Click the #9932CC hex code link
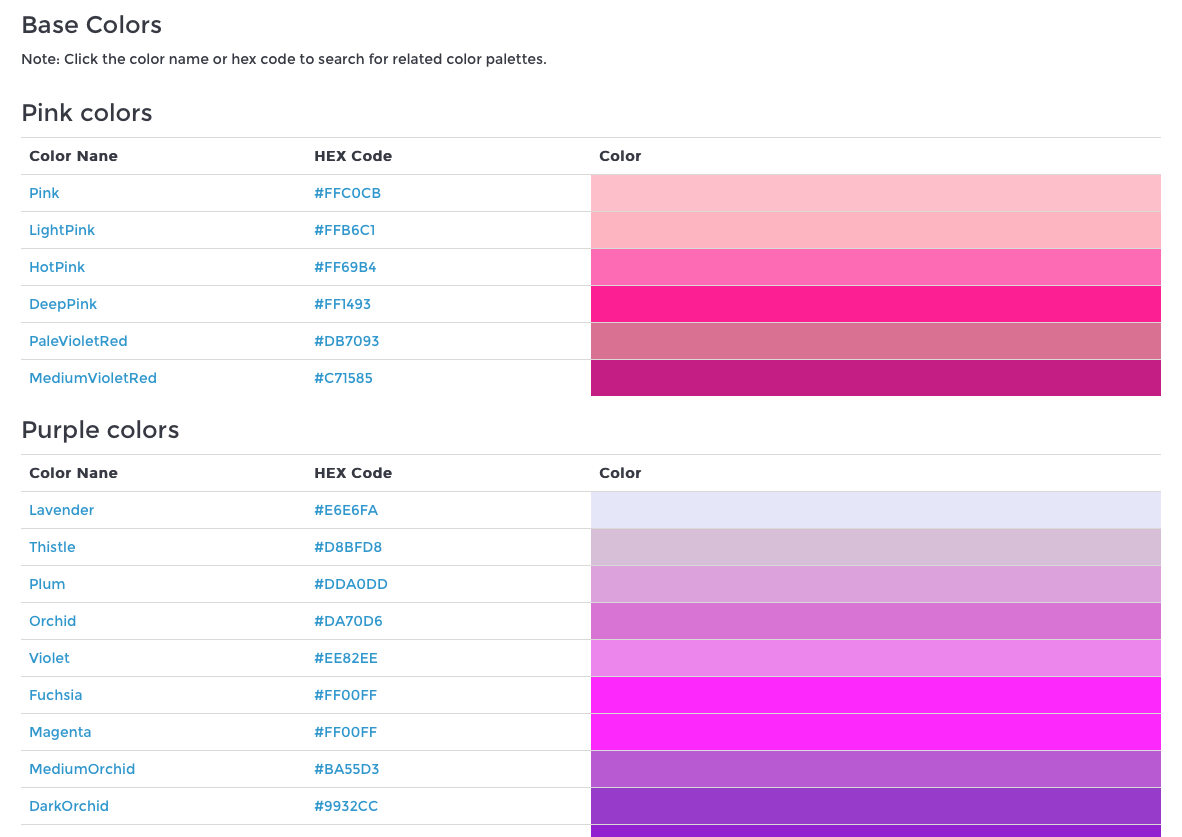Image resolution: width=1182 pixels, height=837 pixels. pos(345,805)
